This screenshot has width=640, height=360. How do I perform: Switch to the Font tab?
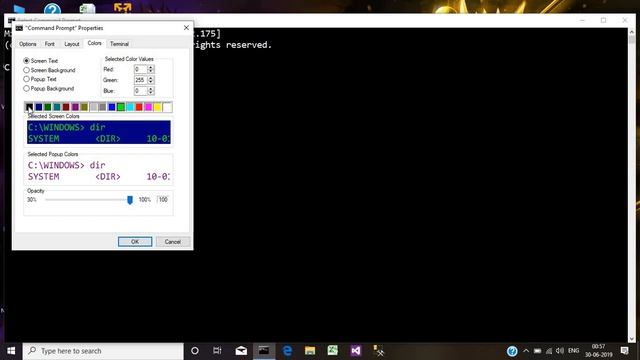point(50,44)
